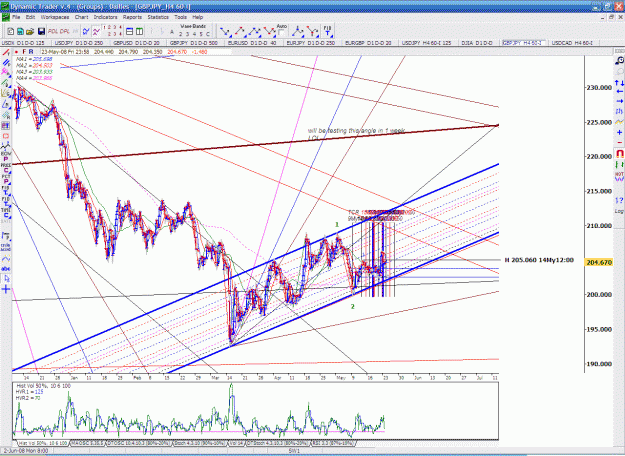Select the arrow pointer tool in sidebar
This screenshot has height=456, width=625.
6,279
